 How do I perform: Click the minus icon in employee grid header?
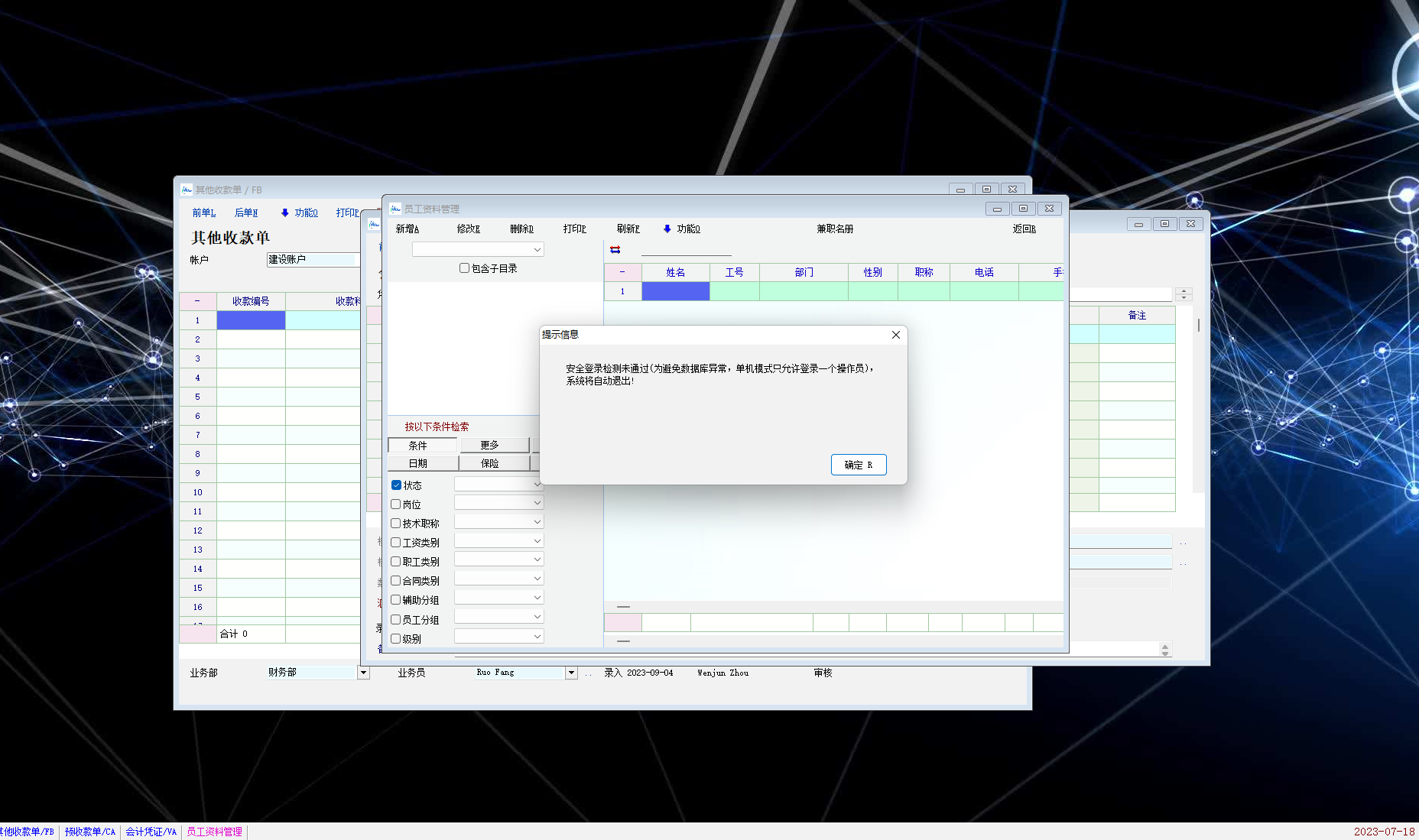click(622, 272)
